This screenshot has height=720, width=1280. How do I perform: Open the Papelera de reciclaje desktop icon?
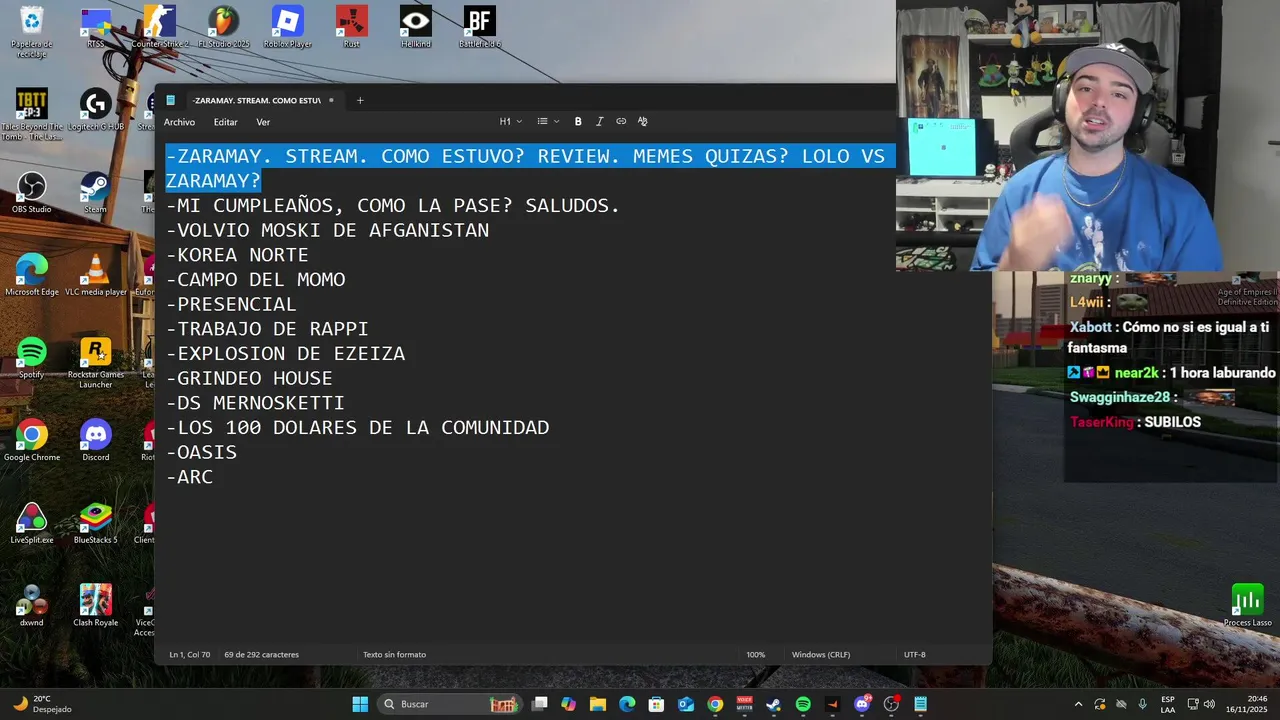(x=32, y=32)
